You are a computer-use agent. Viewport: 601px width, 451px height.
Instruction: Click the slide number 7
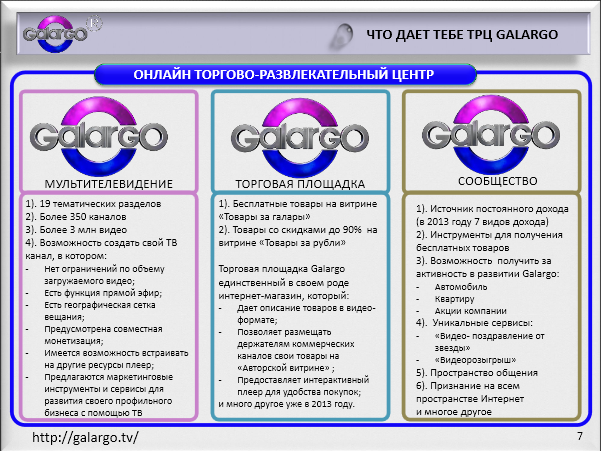click(x=580, y=436)
